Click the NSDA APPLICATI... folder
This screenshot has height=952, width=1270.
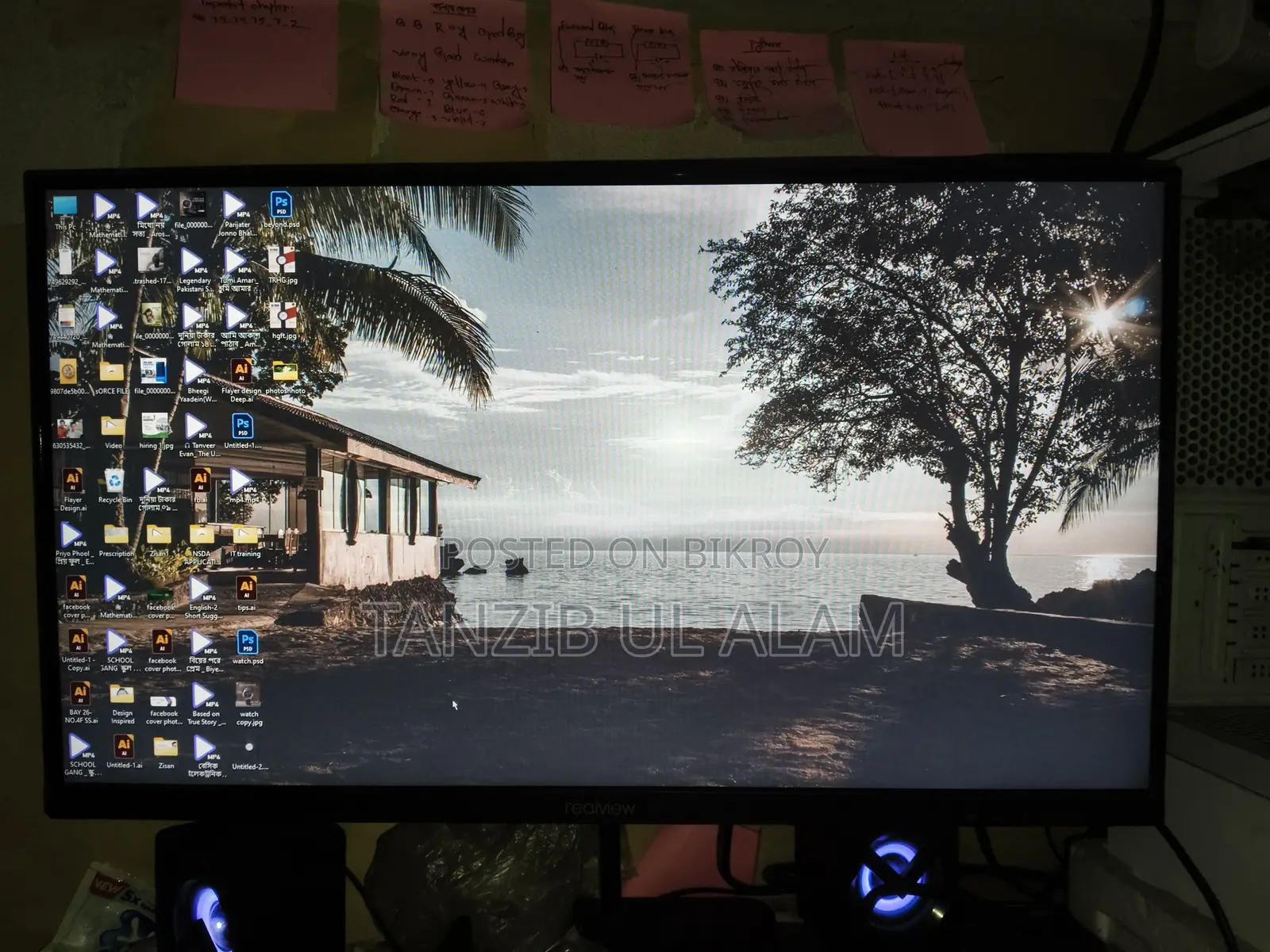pyautogui.click(x=202, y=543)
